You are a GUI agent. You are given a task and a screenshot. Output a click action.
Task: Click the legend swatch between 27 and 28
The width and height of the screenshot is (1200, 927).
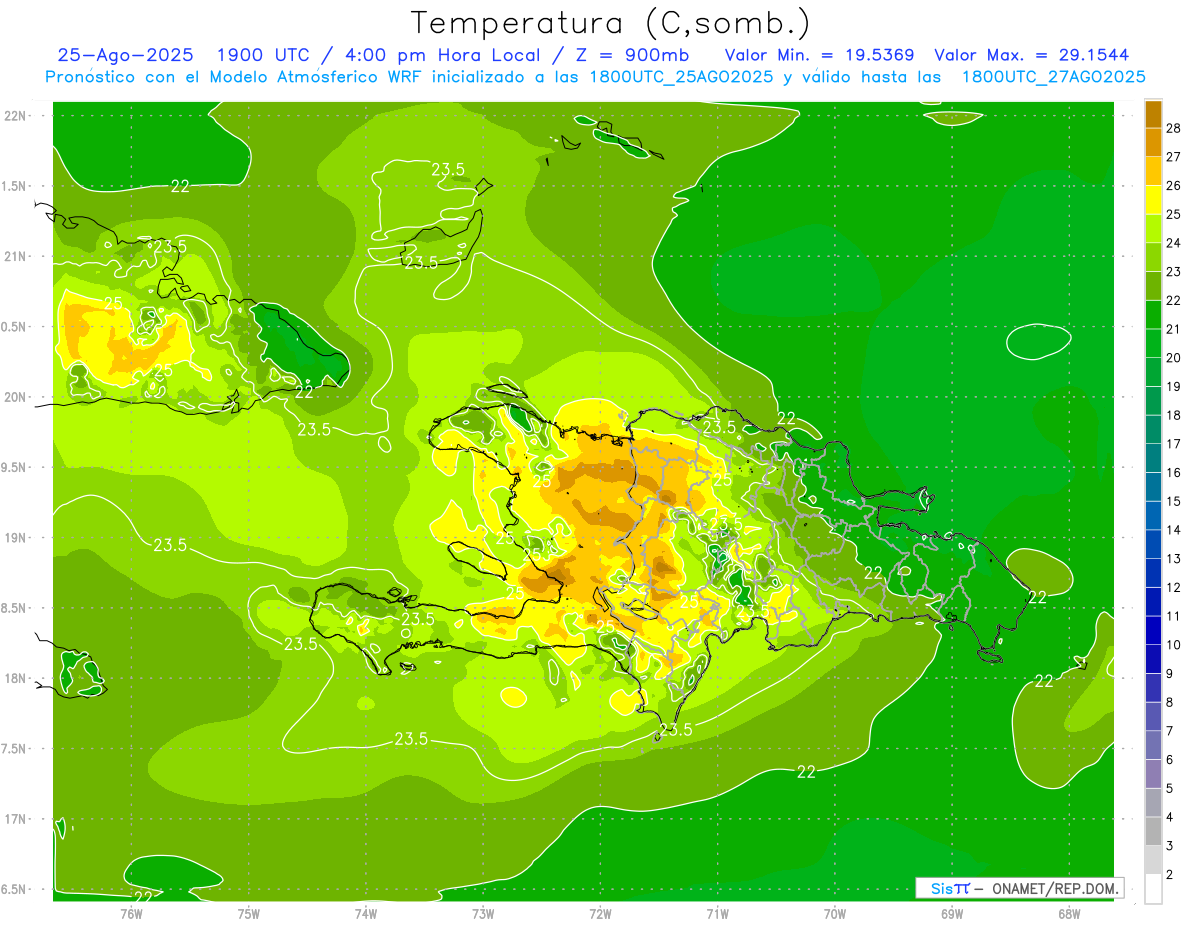pos(1154,142)
